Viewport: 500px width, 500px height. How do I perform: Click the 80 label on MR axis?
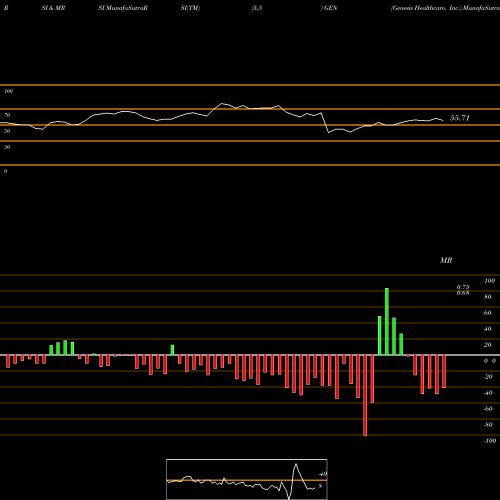click(x=488, y=297)
